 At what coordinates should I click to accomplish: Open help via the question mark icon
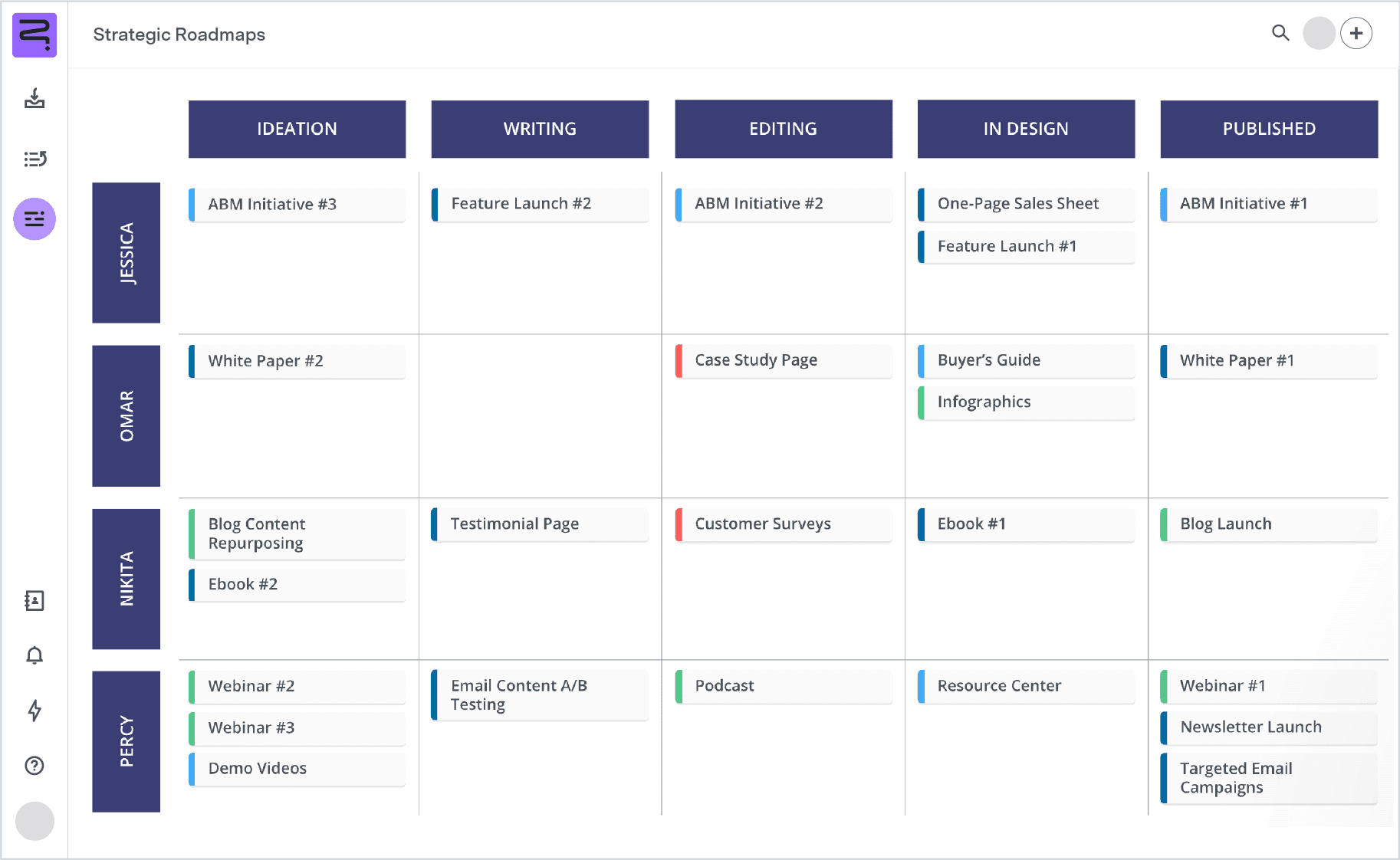coord(35,766)
